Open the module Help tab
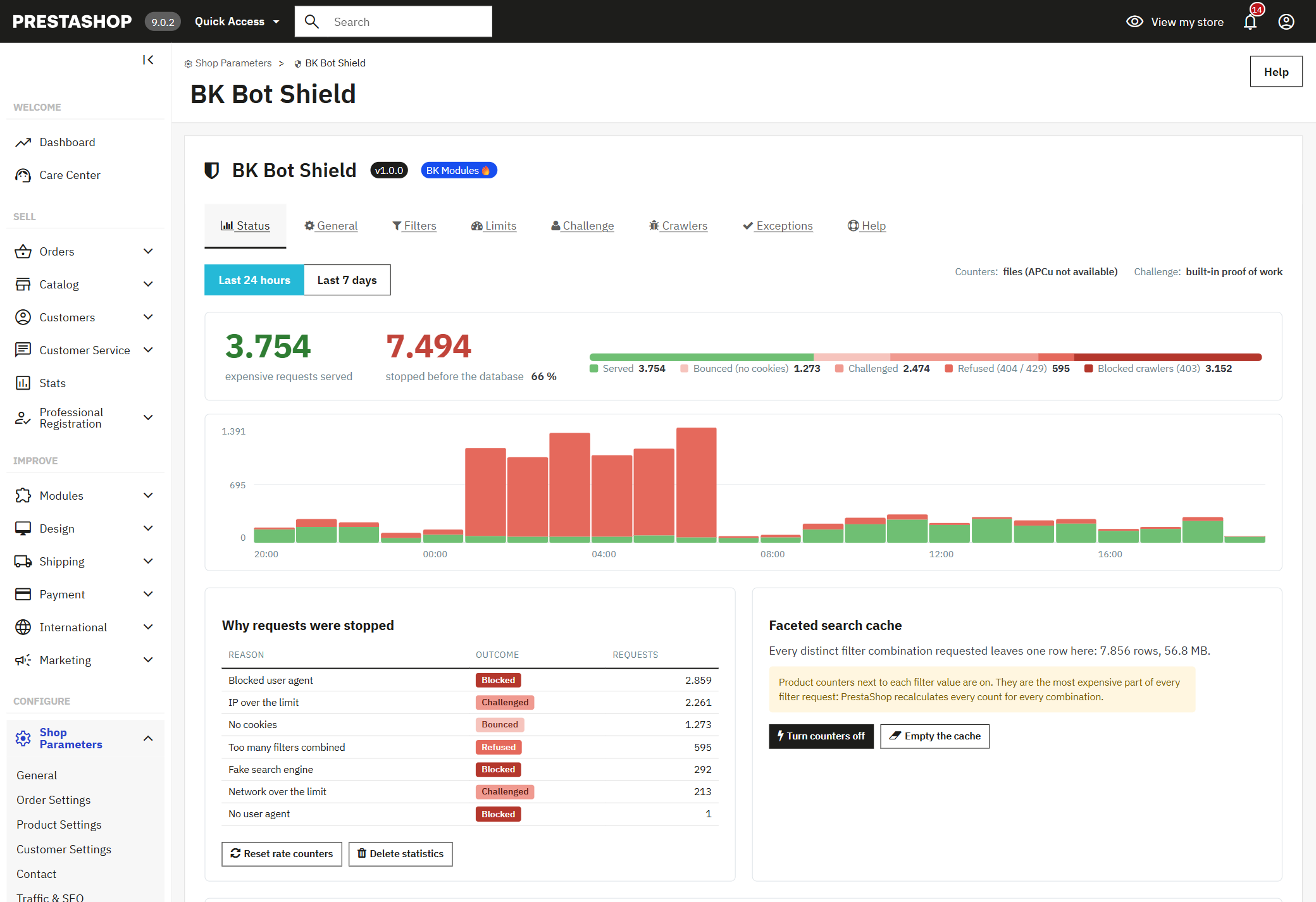 [x=867, y=226]
